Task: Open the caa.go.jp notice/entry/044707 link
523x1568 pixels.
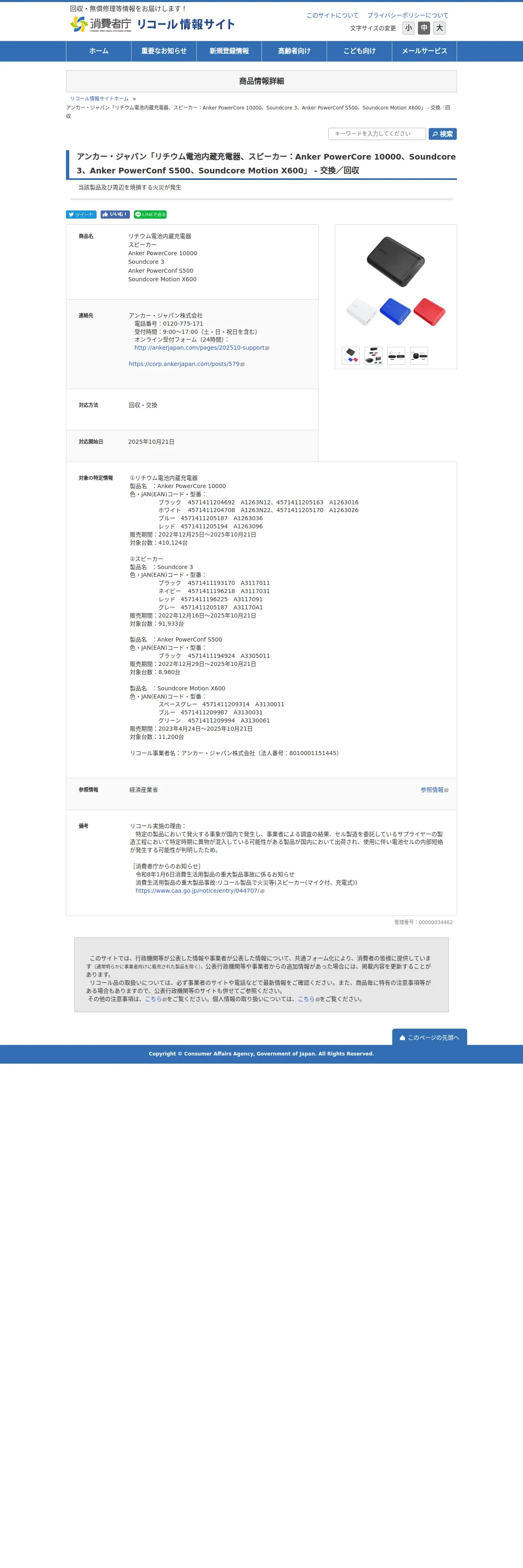Action: coord(197,891)
